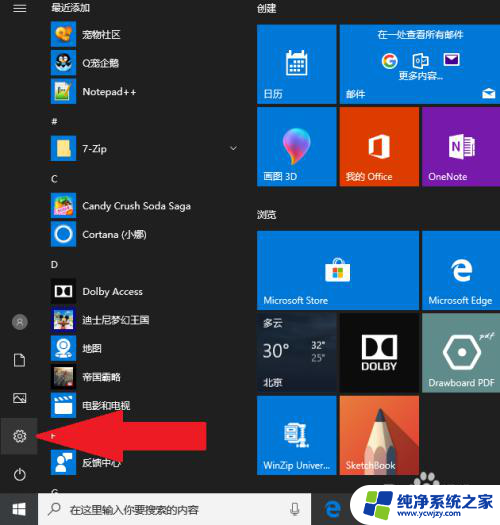Click the C letter group header
500x525 pixels.
pos(54,178)
